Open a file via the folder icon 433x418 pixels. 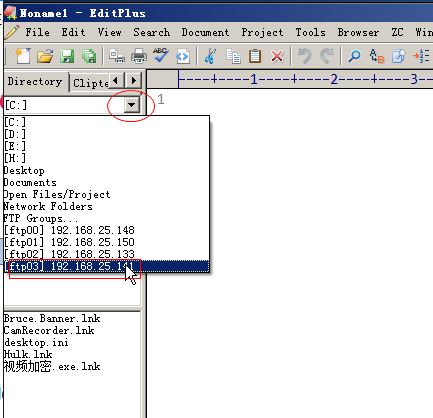pyautogui.click(x=45, y=56)
